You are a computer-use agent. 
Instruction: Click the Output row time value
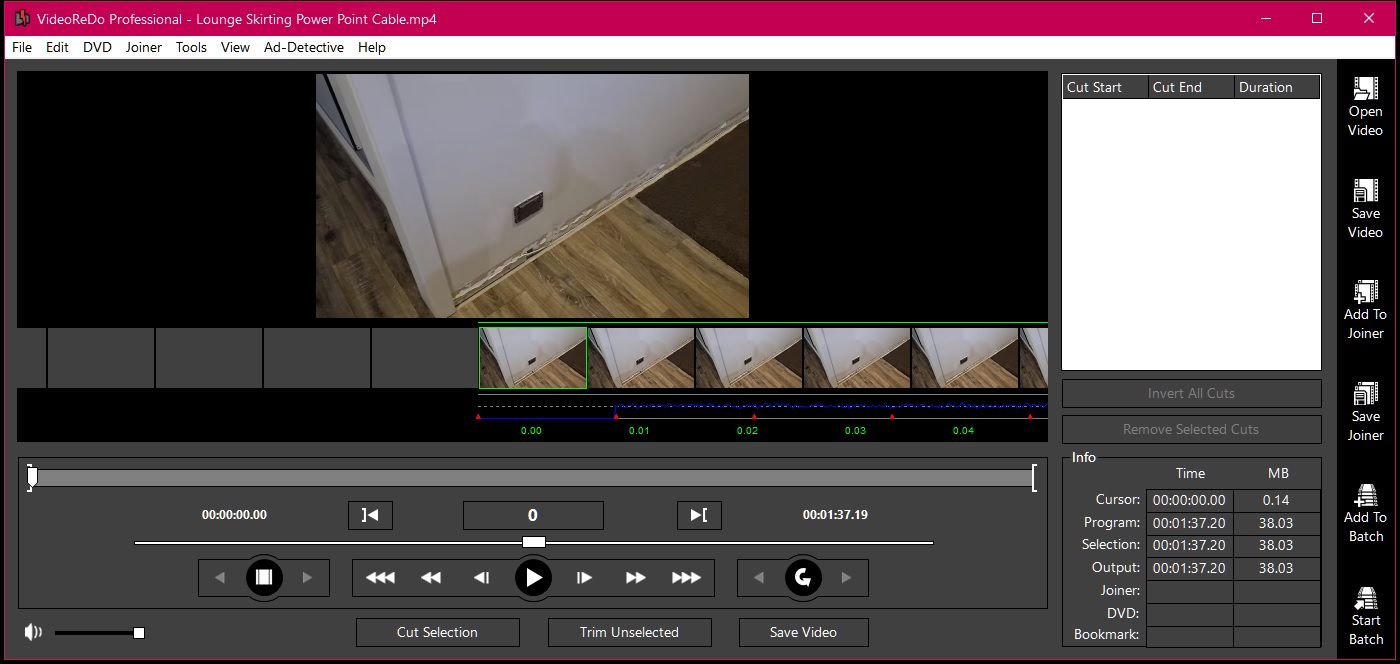point(1189,568)
